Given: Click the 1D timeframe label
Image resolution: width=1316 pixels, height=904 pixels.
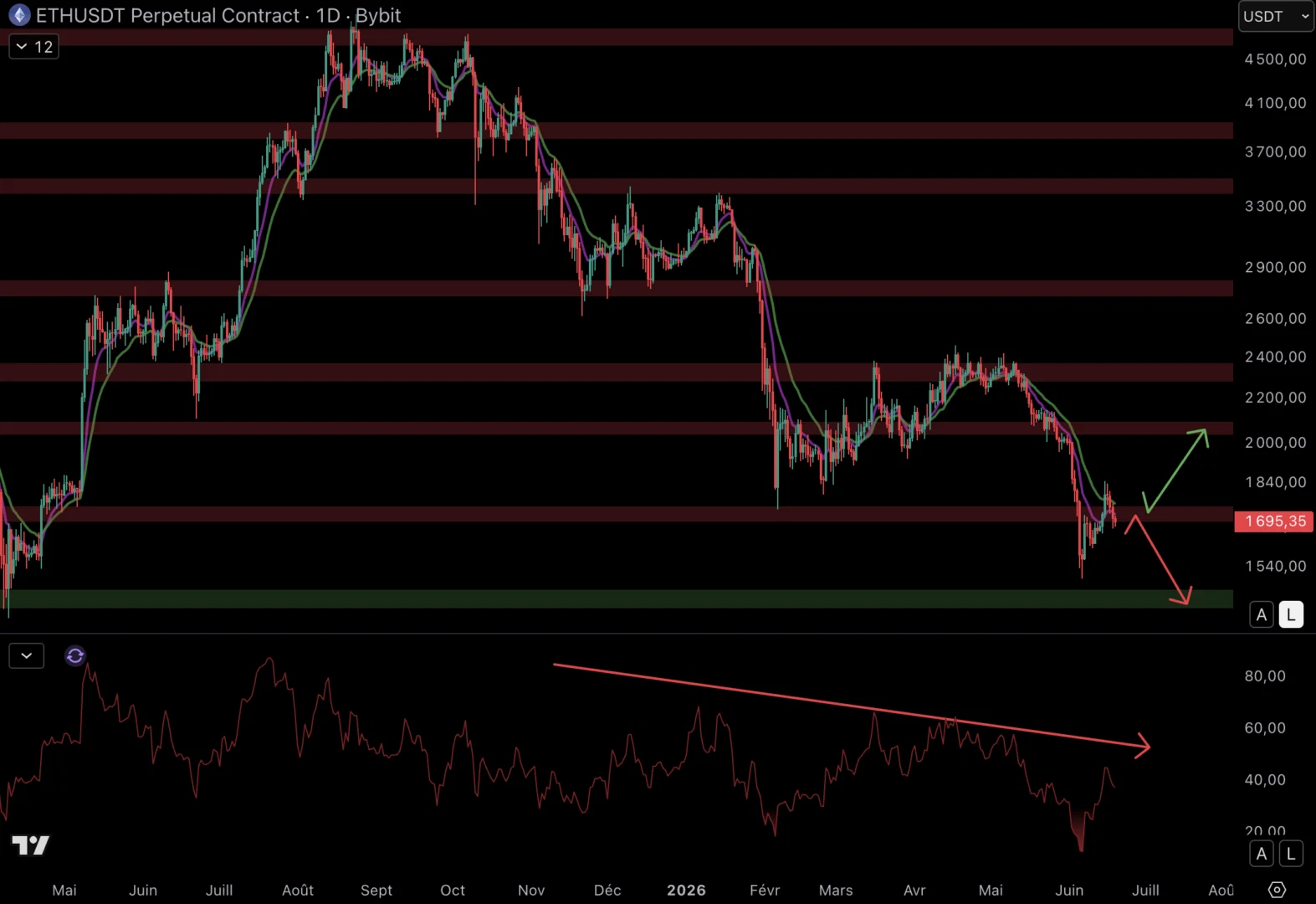Looking at the screenshot, I should point(328,15).
